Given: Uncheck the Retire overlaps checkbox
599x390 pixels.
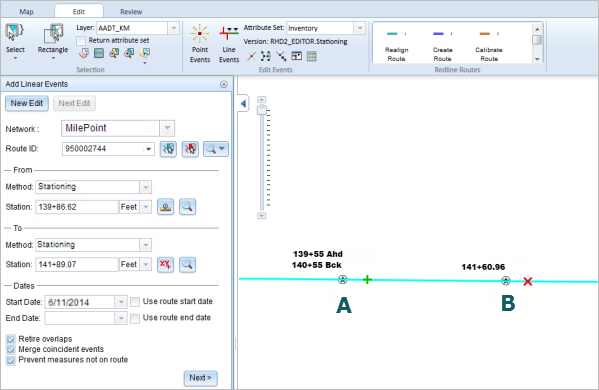Looking at the screenshot, I should [11, 339].
